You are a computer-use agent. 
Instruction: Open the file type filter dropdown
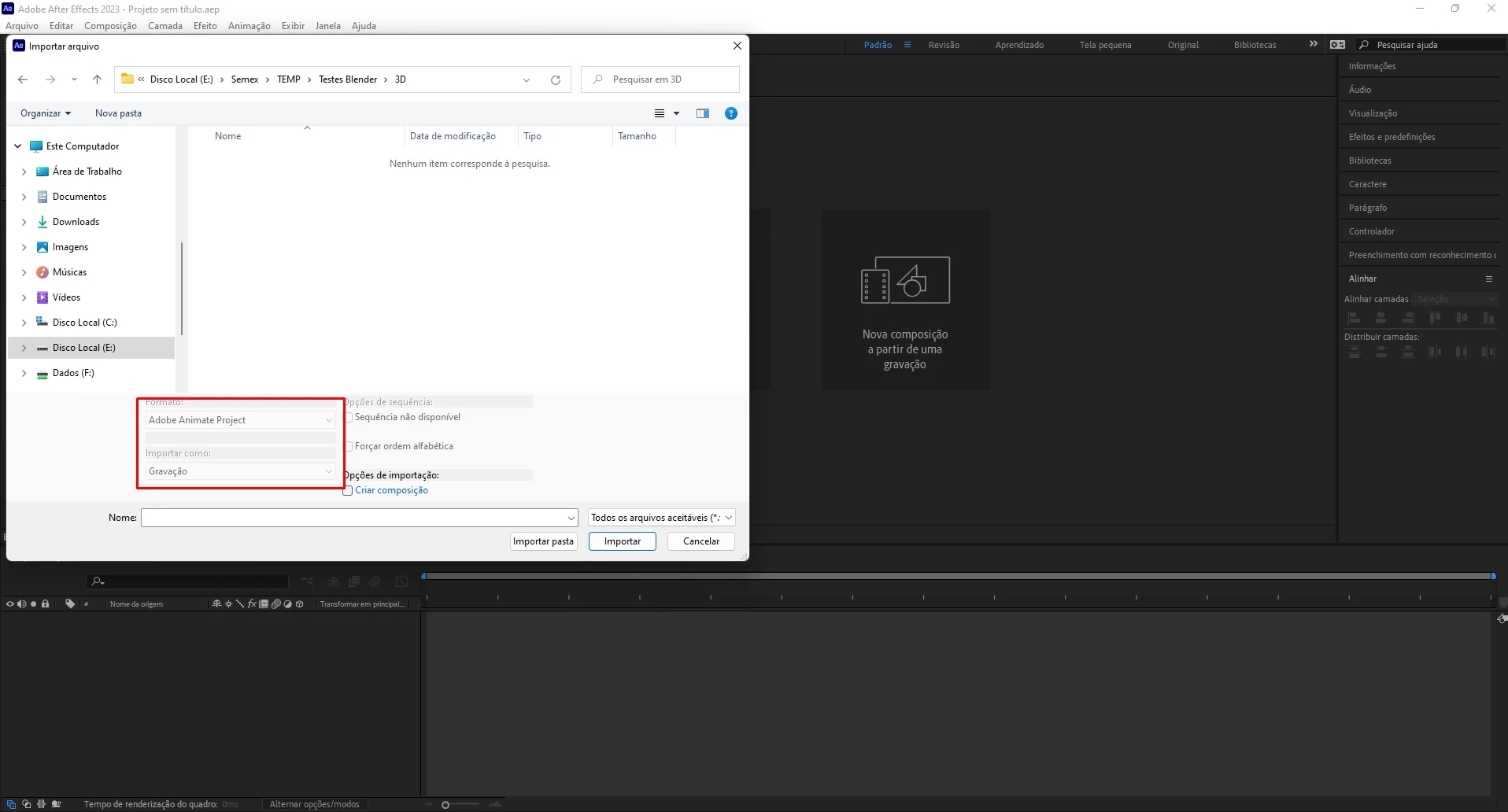click(x=661, y=518)
